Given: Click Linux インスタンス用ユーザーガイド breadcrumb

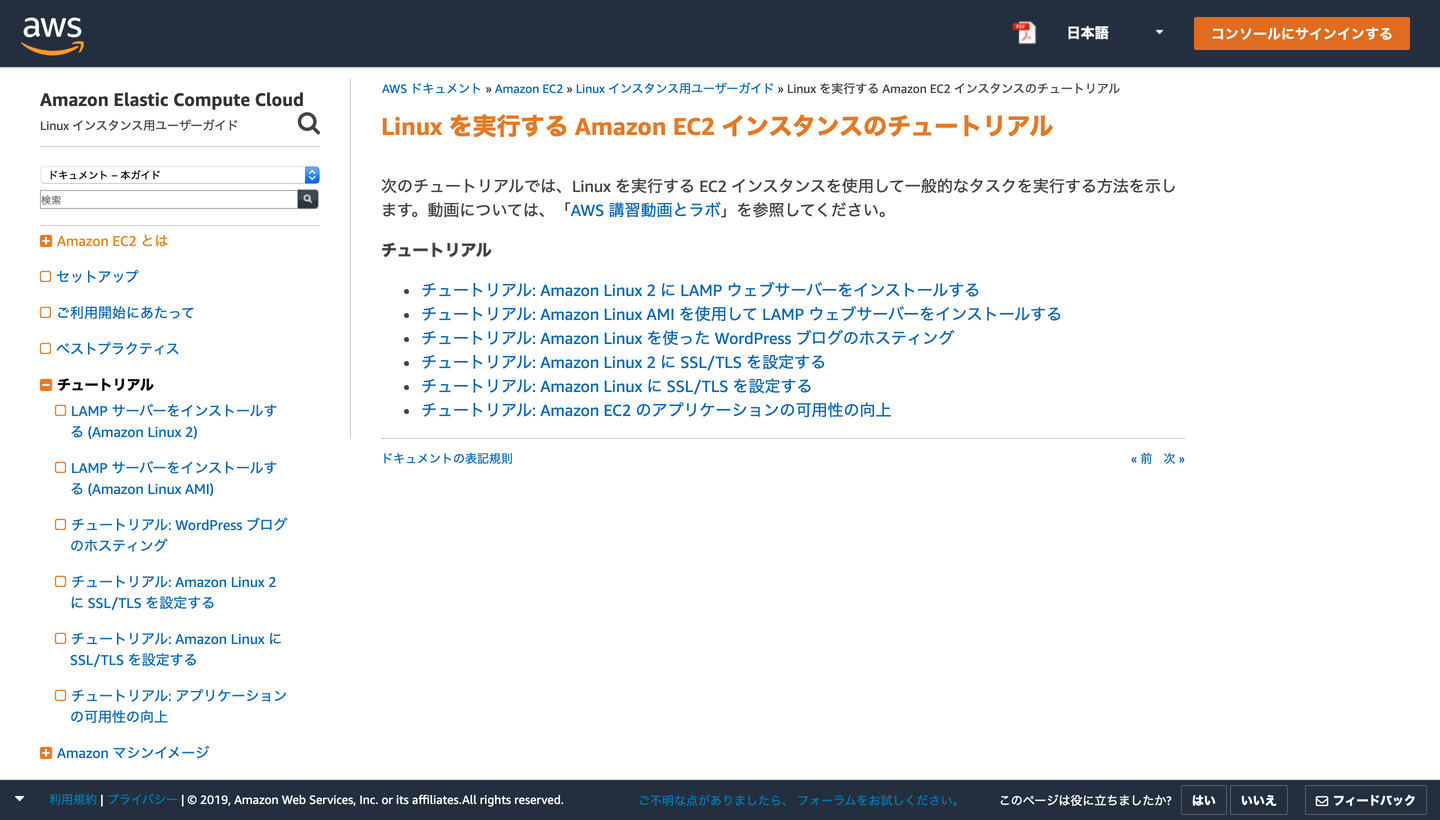Looking at the screenshot, I should 675,89.
